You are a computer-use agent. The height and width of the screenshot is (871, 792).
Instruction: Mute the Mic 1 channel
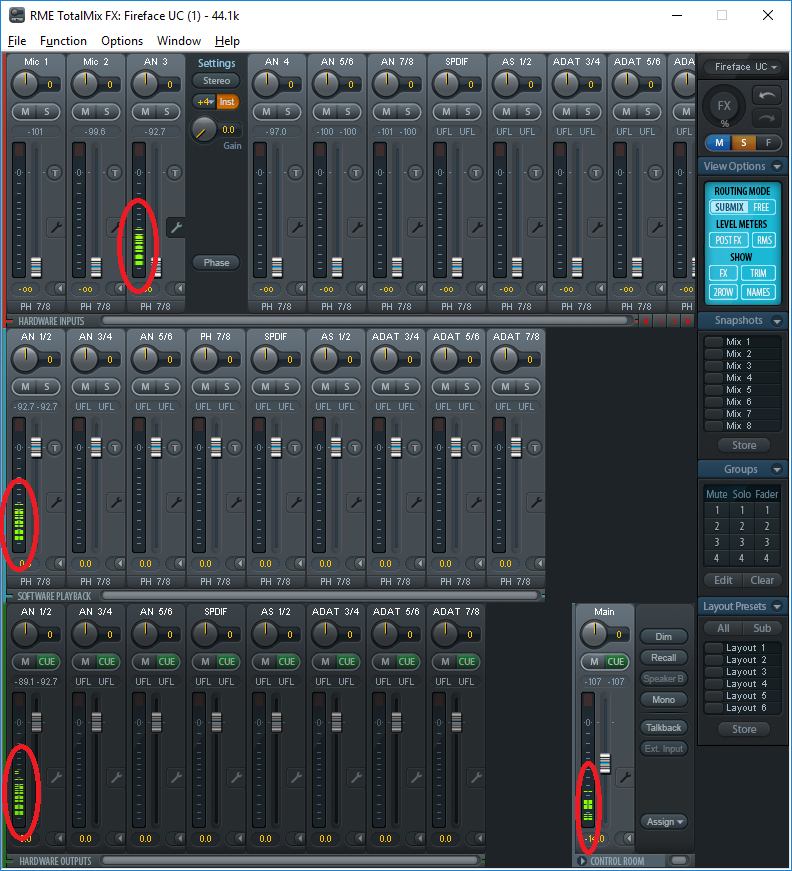(26, 112)
